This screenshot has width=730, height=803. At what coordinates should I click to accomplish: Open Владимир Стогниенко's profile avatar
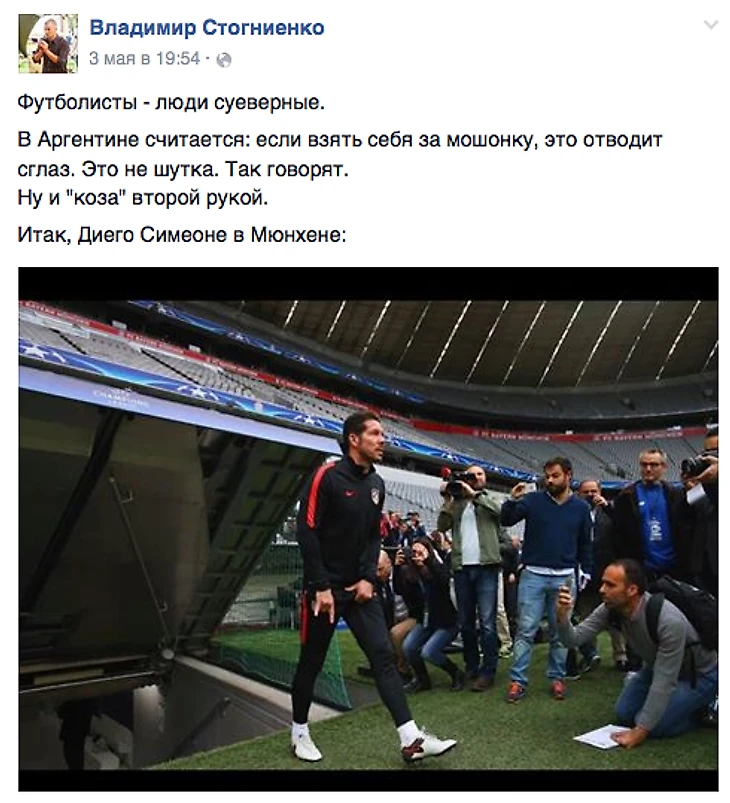(48, 44)
